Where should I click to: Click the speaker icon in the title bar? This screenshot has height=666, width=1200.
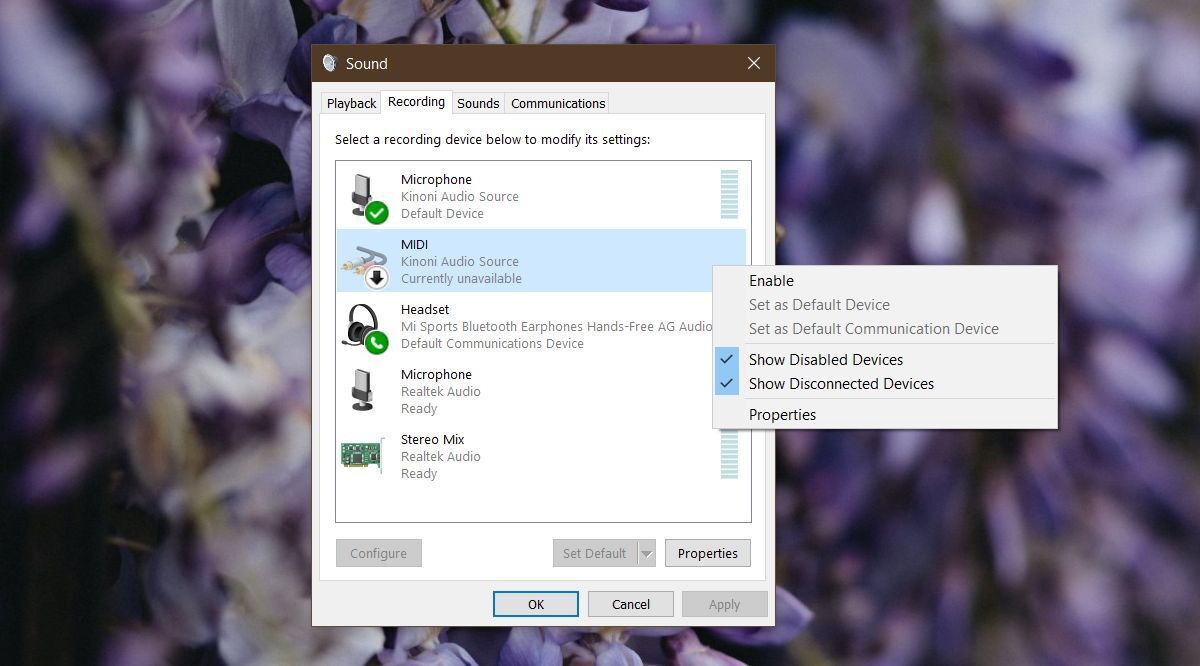point(331,62)
